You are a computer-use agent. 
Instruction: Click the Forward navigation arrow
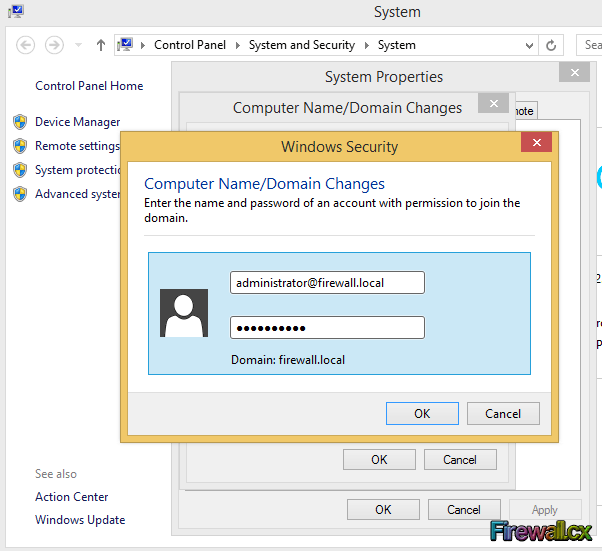(54, 45)
